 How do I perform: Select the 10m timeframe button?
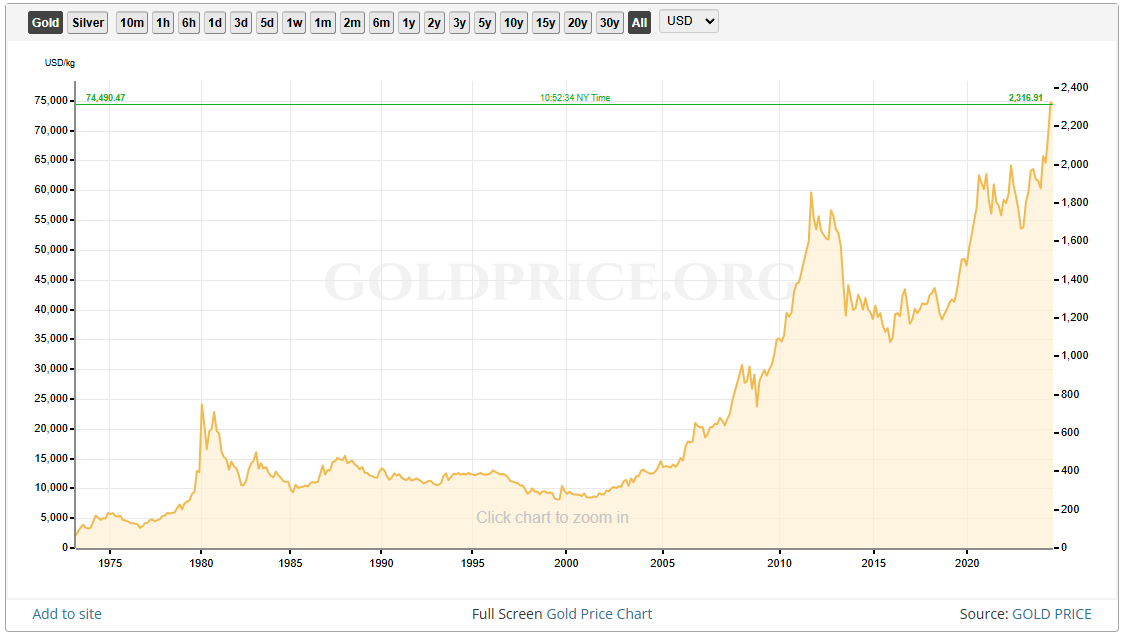click(x=131, y=21)
